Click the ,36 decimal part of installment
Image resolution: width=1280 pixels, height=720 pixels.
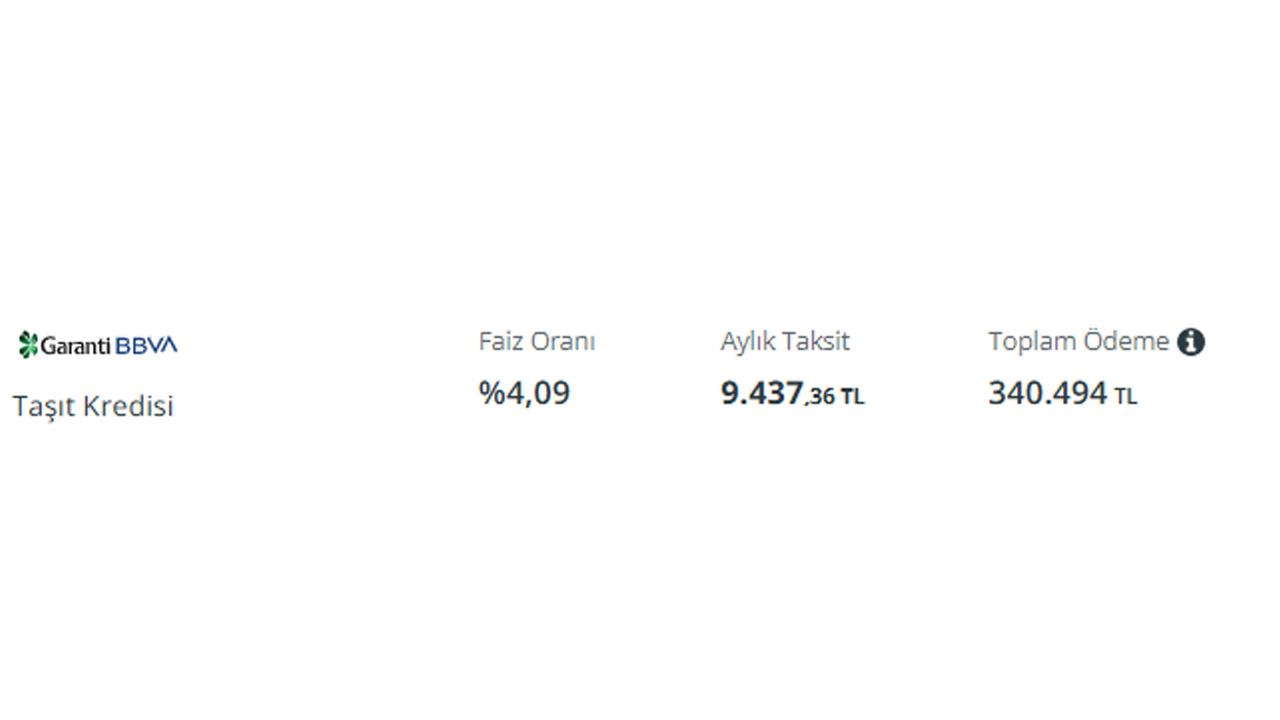(820, 397)
